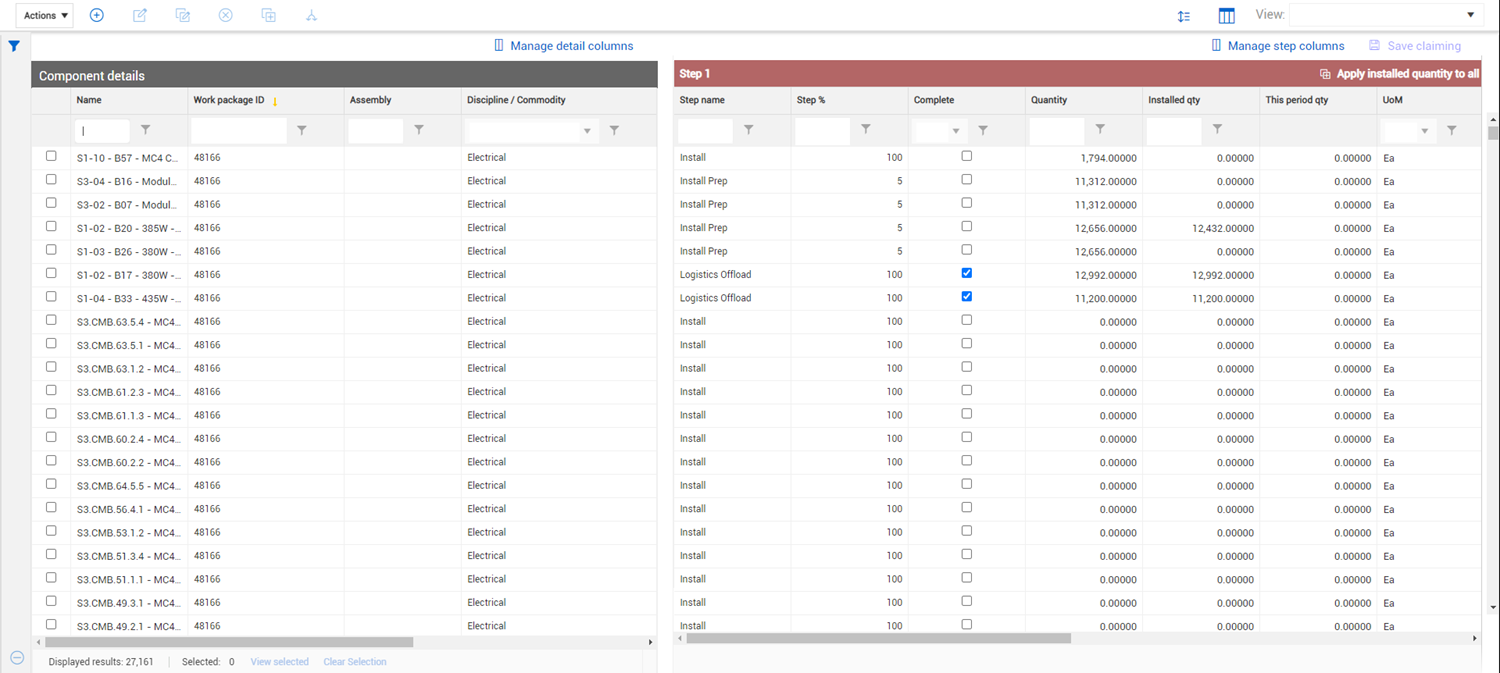Click the duplicate/copy toolbar icon
The width and height of the screenshot is (1500, 673).
tap(268, 15)
